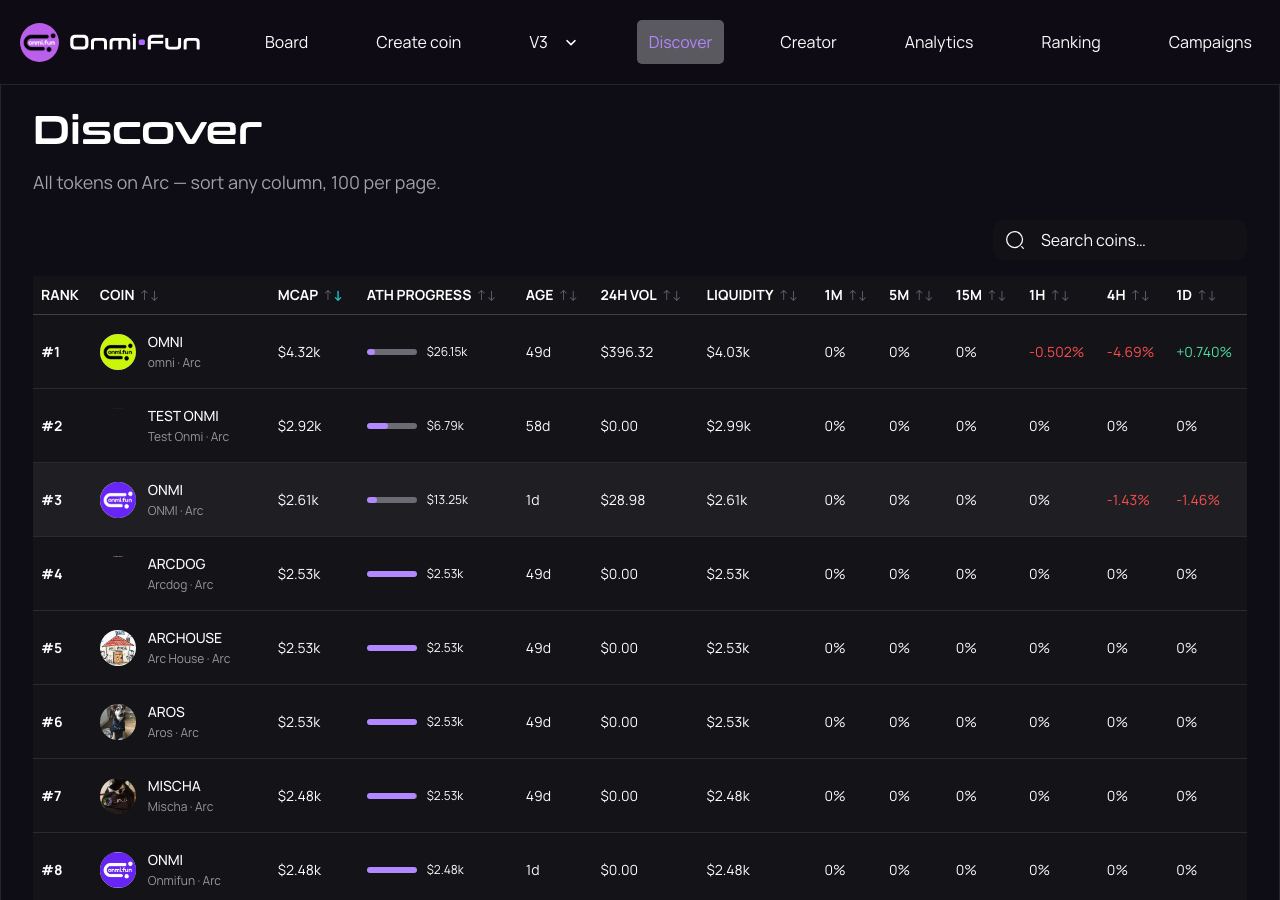
Task: Click ARCDOG's ATH progress bar
Action: pos(392,574)
